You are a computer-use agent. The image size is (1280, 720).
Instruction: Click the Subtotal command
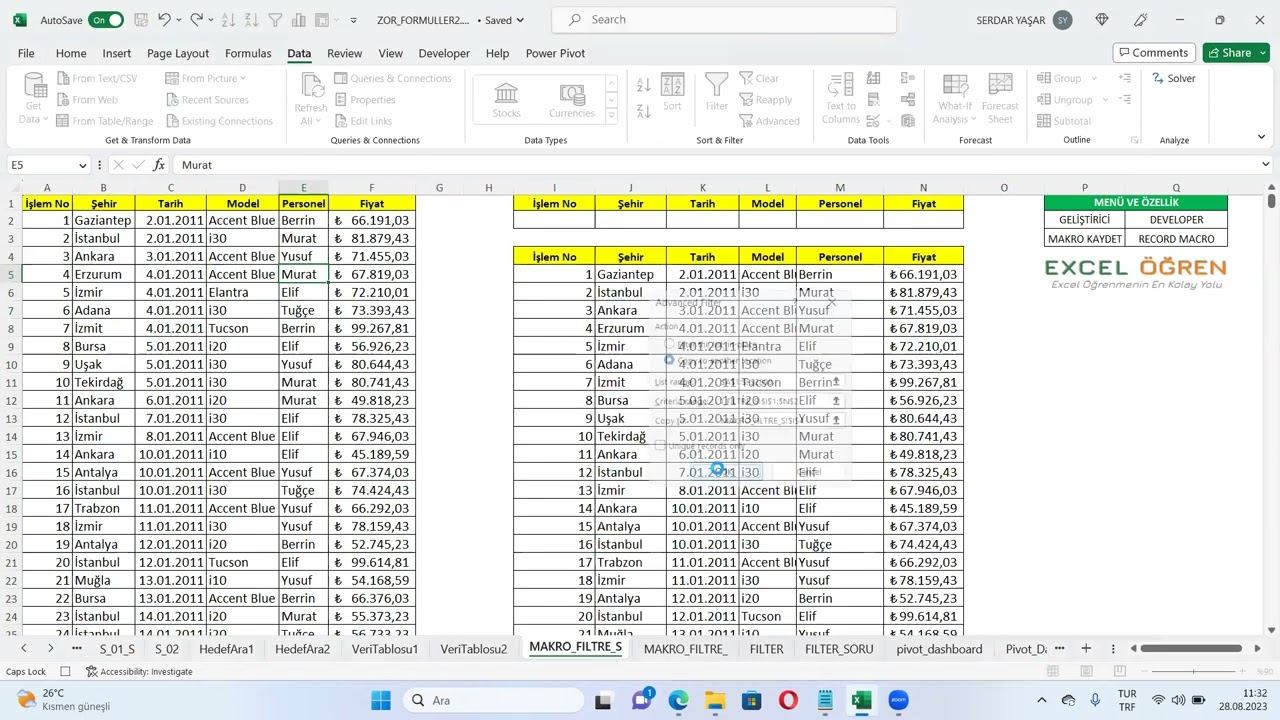coord(1064,121)
